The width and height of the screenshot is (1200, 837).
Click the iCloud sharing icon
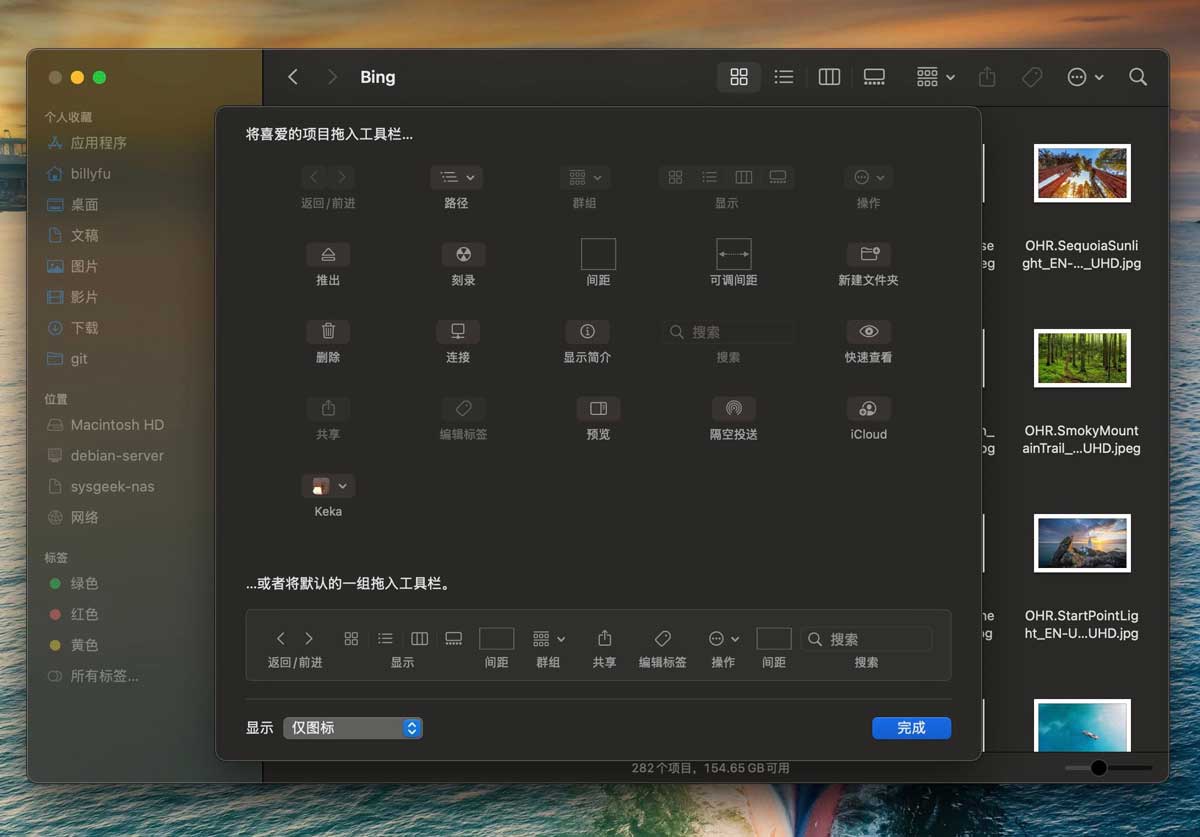coord(868,408)
